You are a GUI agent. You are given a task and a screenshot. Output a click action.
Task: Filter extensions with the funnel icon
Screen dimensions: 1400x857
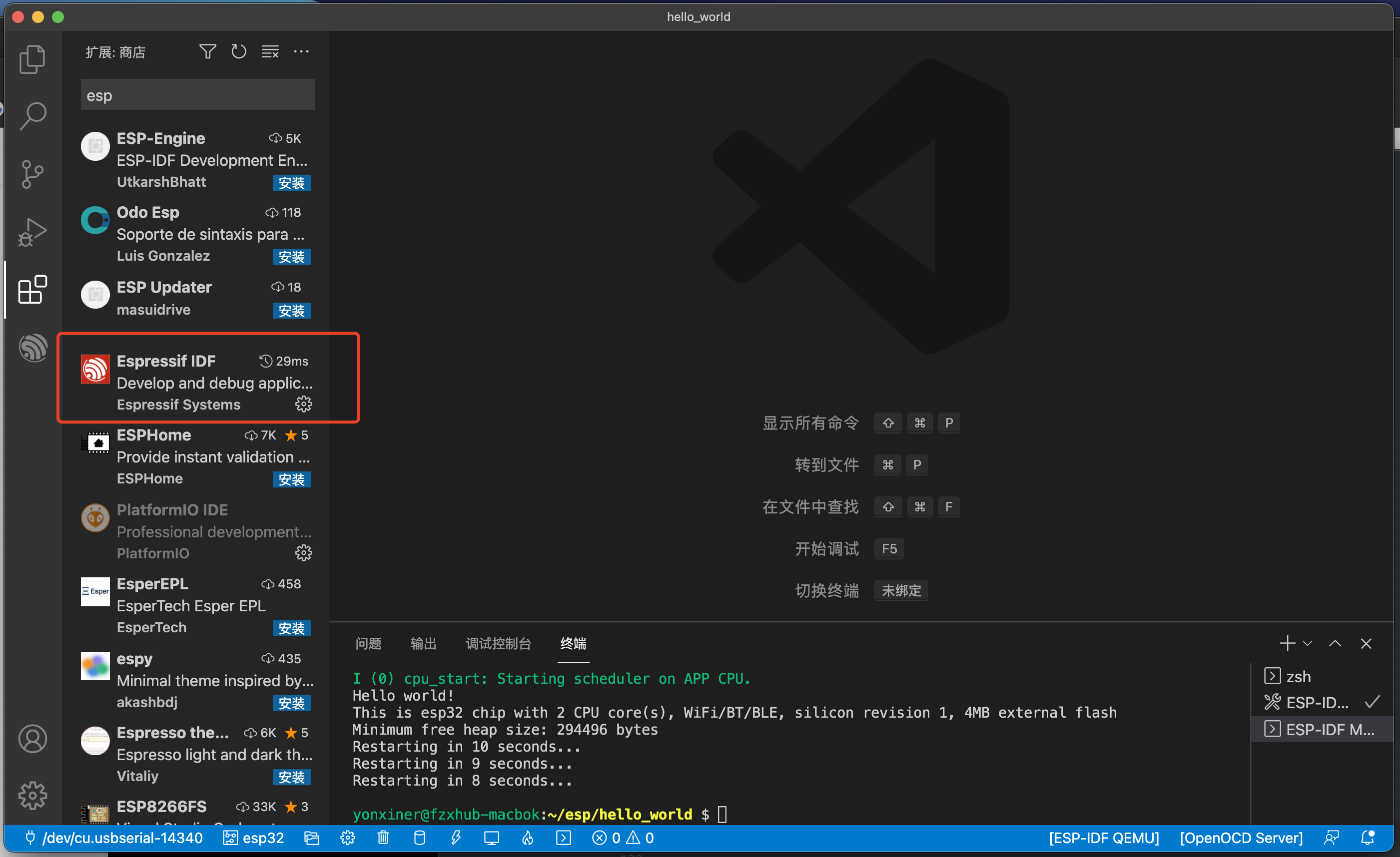coord(207,51)
